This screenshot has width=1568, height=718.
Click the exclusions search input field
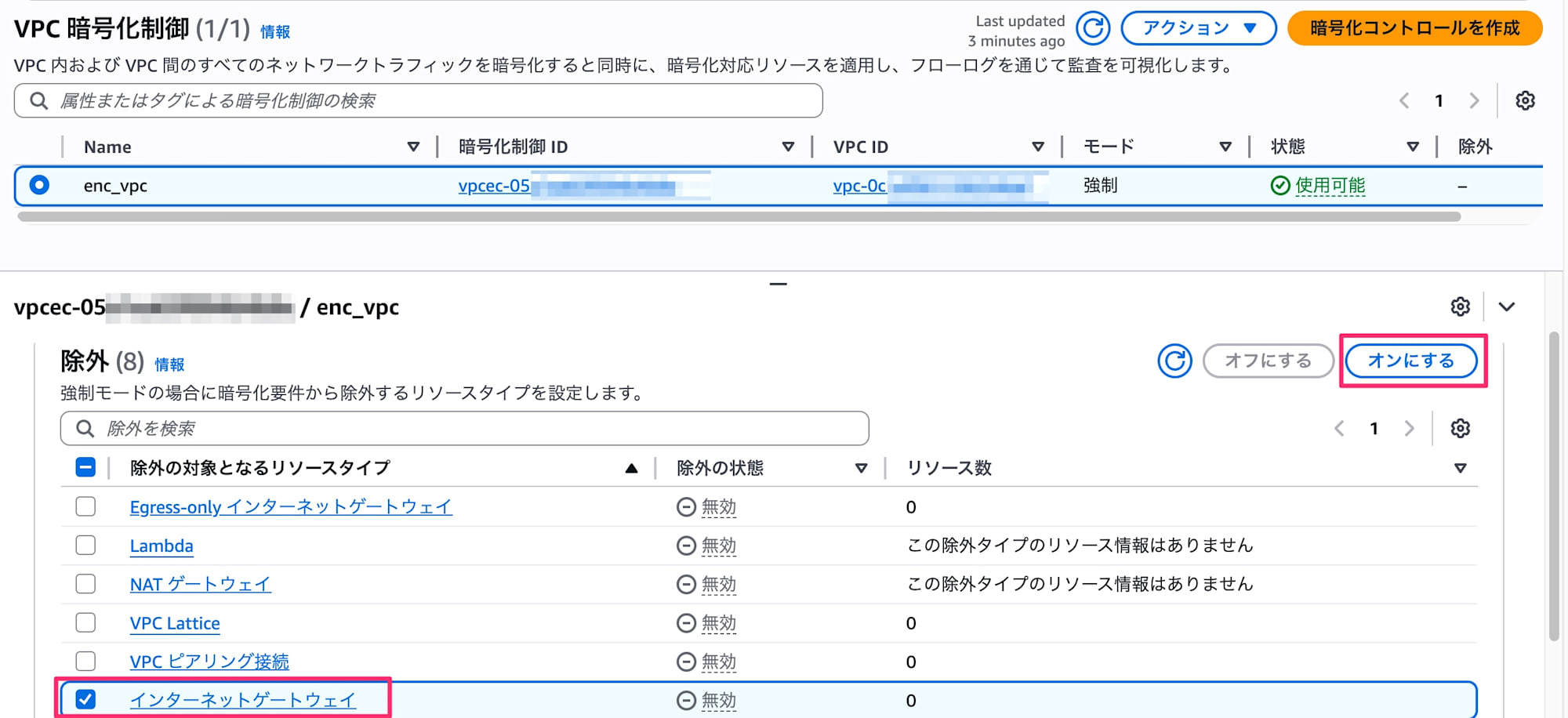tap(392, 428)
